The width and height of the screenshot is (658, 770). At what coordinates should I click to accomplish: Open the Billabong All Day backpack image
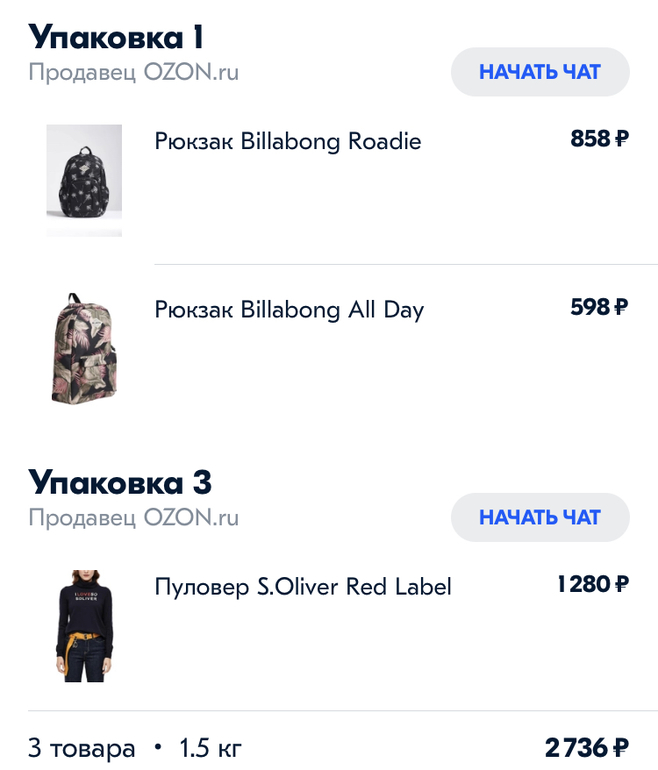[84, 348]
